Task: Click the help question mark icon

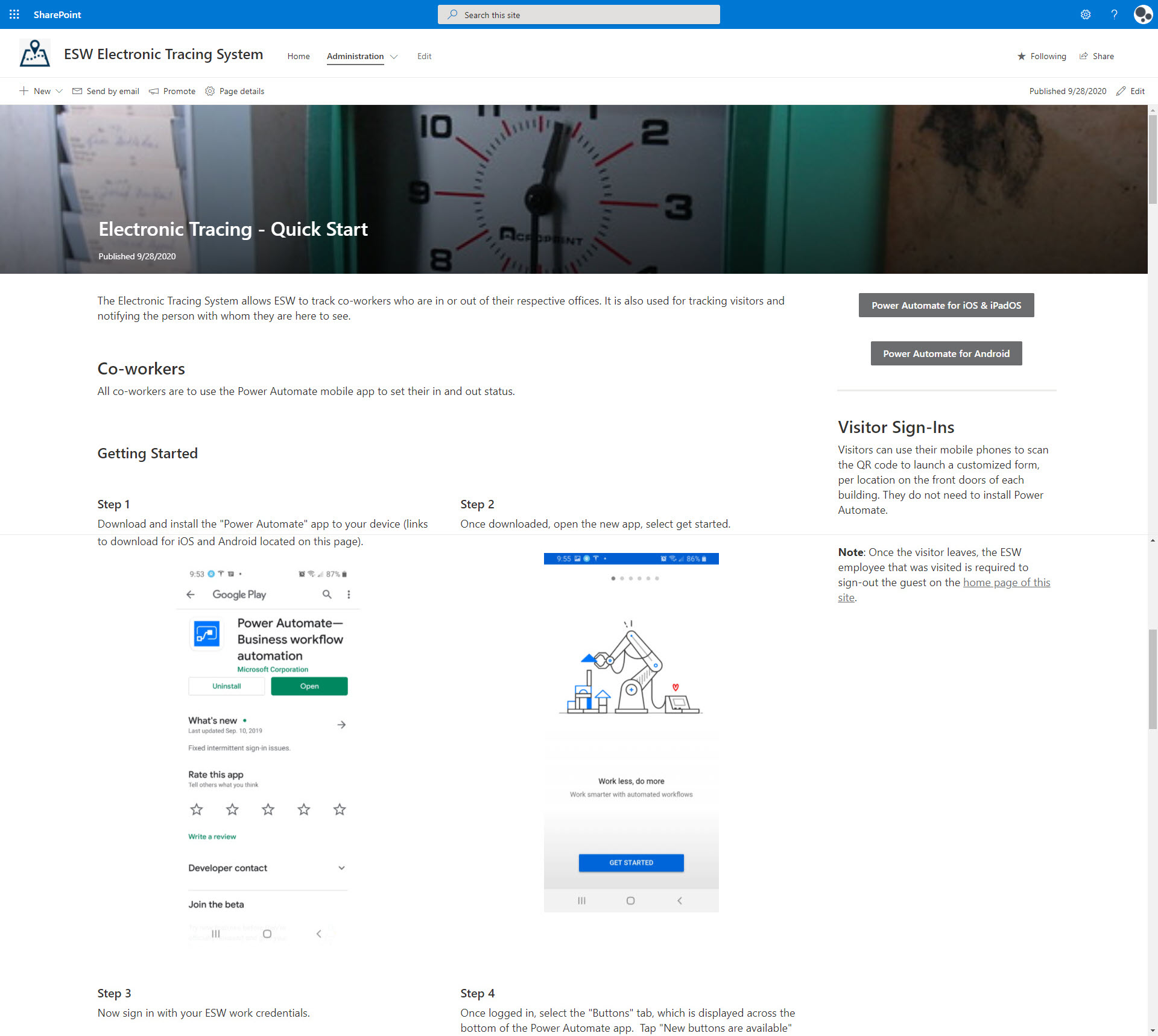Action: point(1114,14)
